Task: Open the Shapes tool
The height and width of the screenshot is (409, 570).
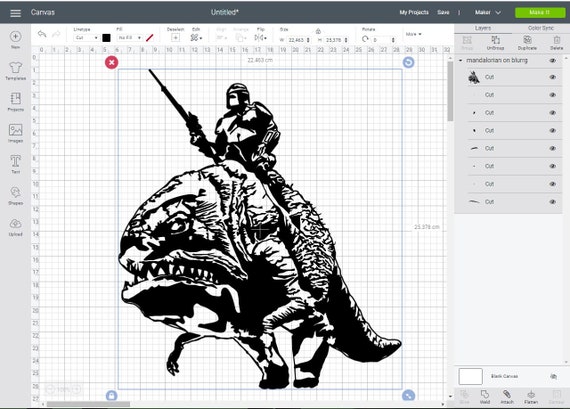Action: tap(15, 196)
